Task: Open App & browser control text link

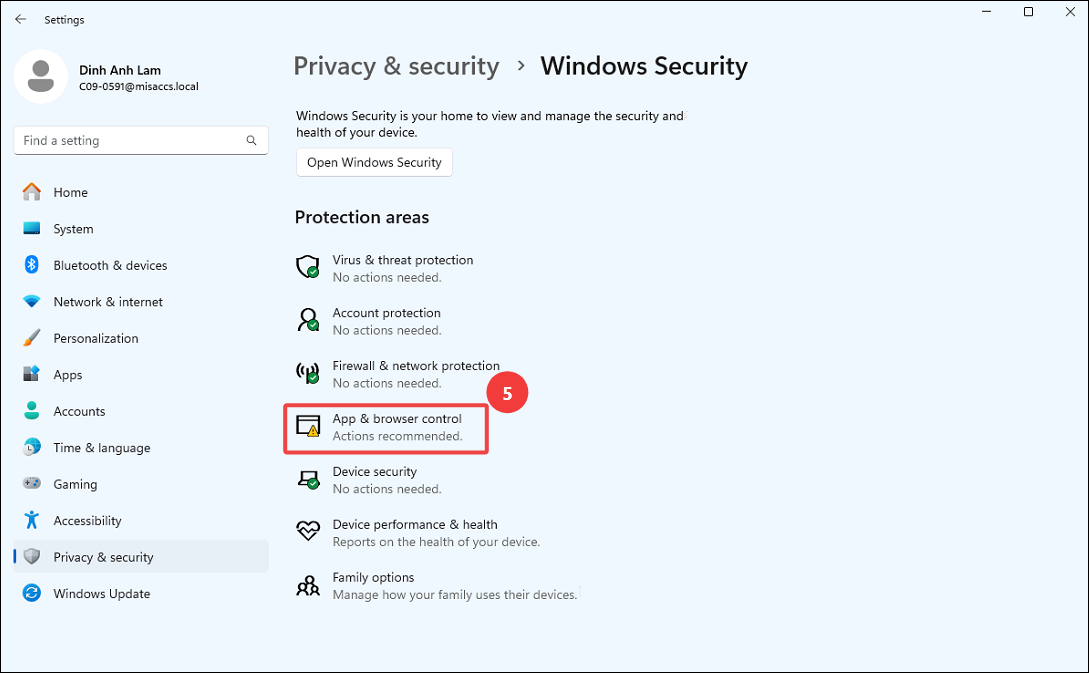Action: pos(397,419)
